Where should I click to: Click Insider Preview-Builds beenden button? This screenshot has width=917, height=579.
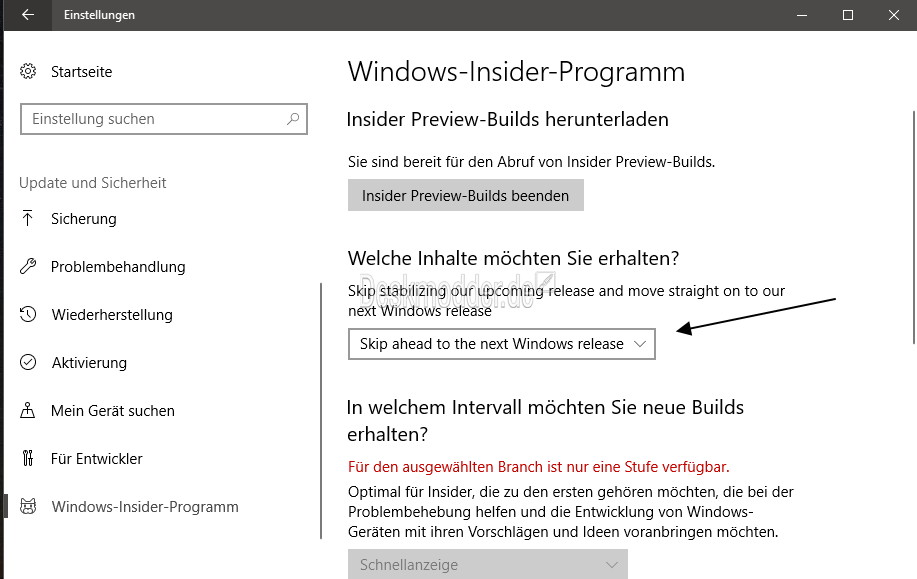(466, 195)
